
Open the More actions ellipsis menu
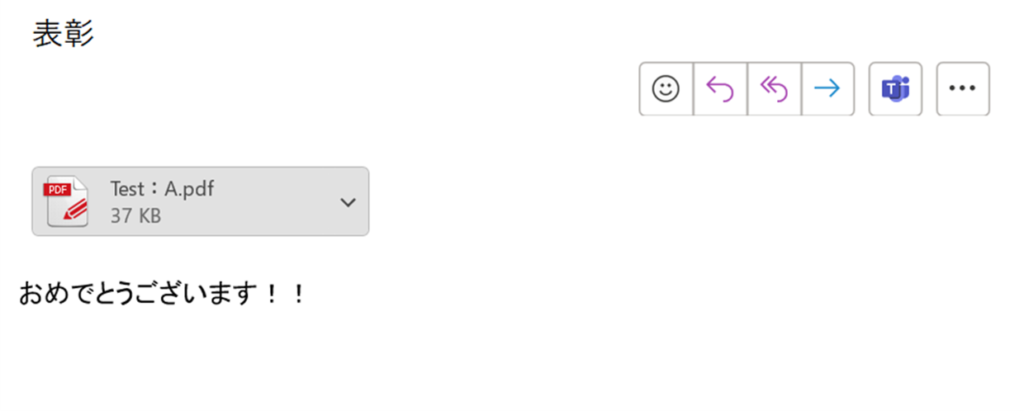pyautogui.click(x=962, y=89)
